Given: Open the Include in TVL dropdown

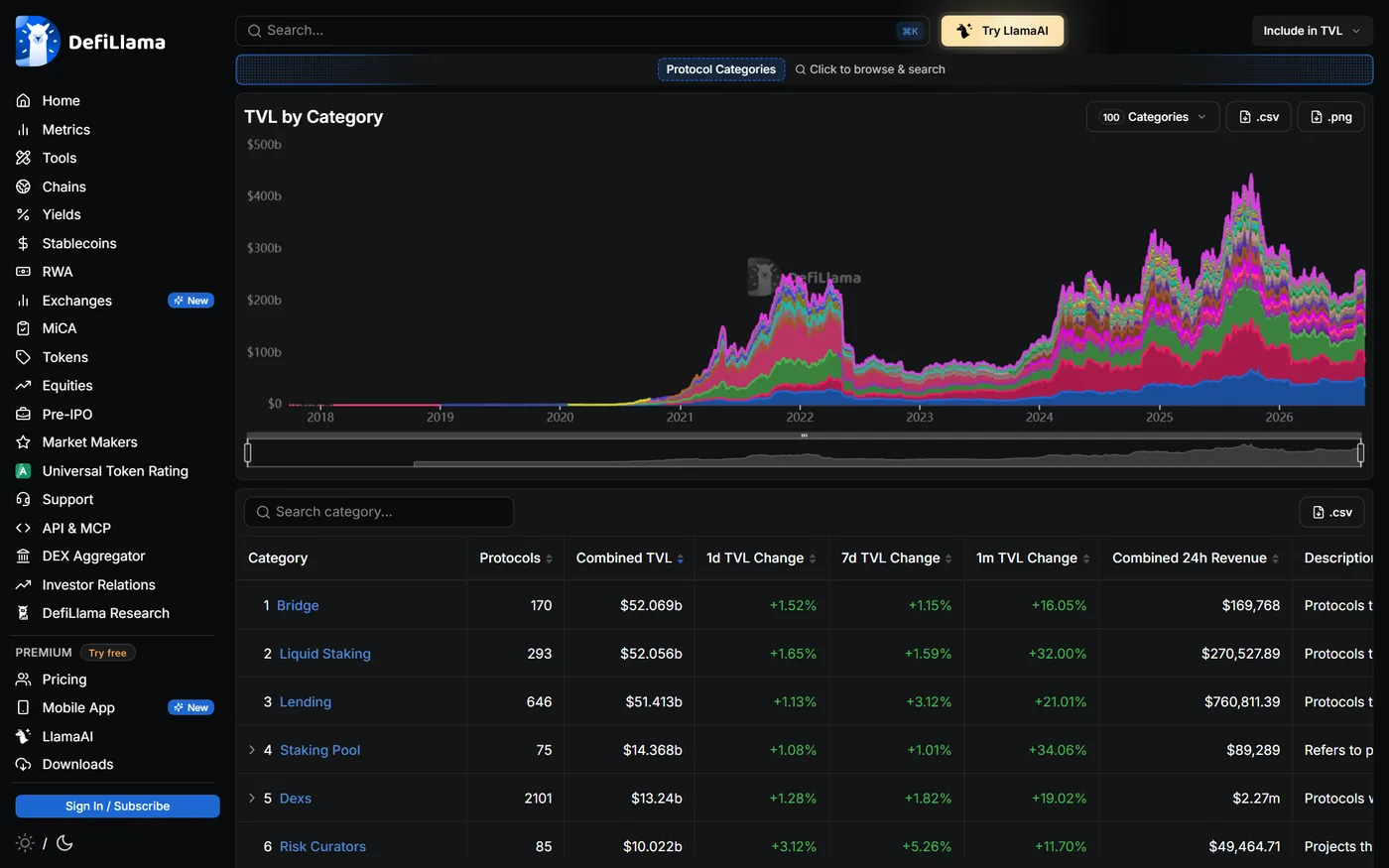Looking at the screenshot, I should [x=1312, y=31].
